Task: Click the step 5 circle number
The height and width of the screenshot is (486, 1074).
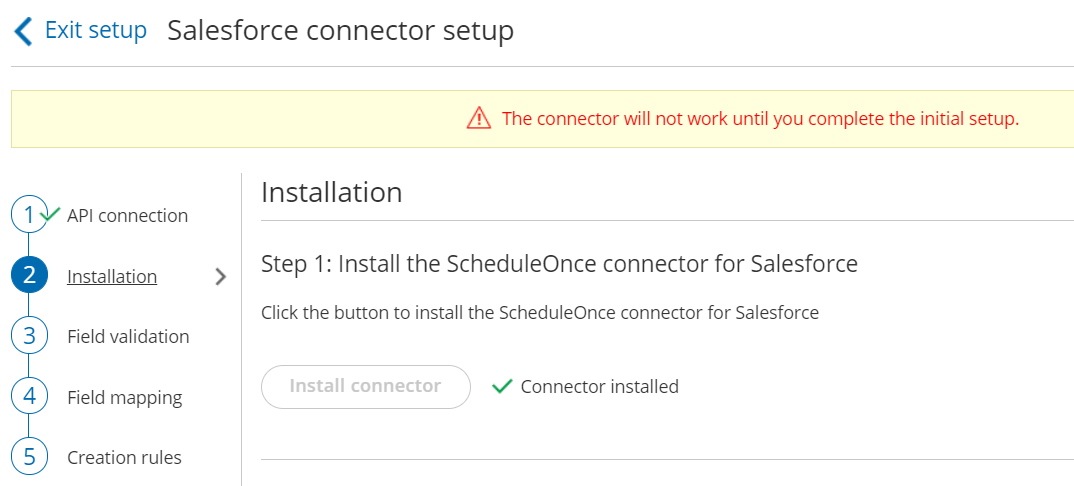Action: (x=29, y=457)
